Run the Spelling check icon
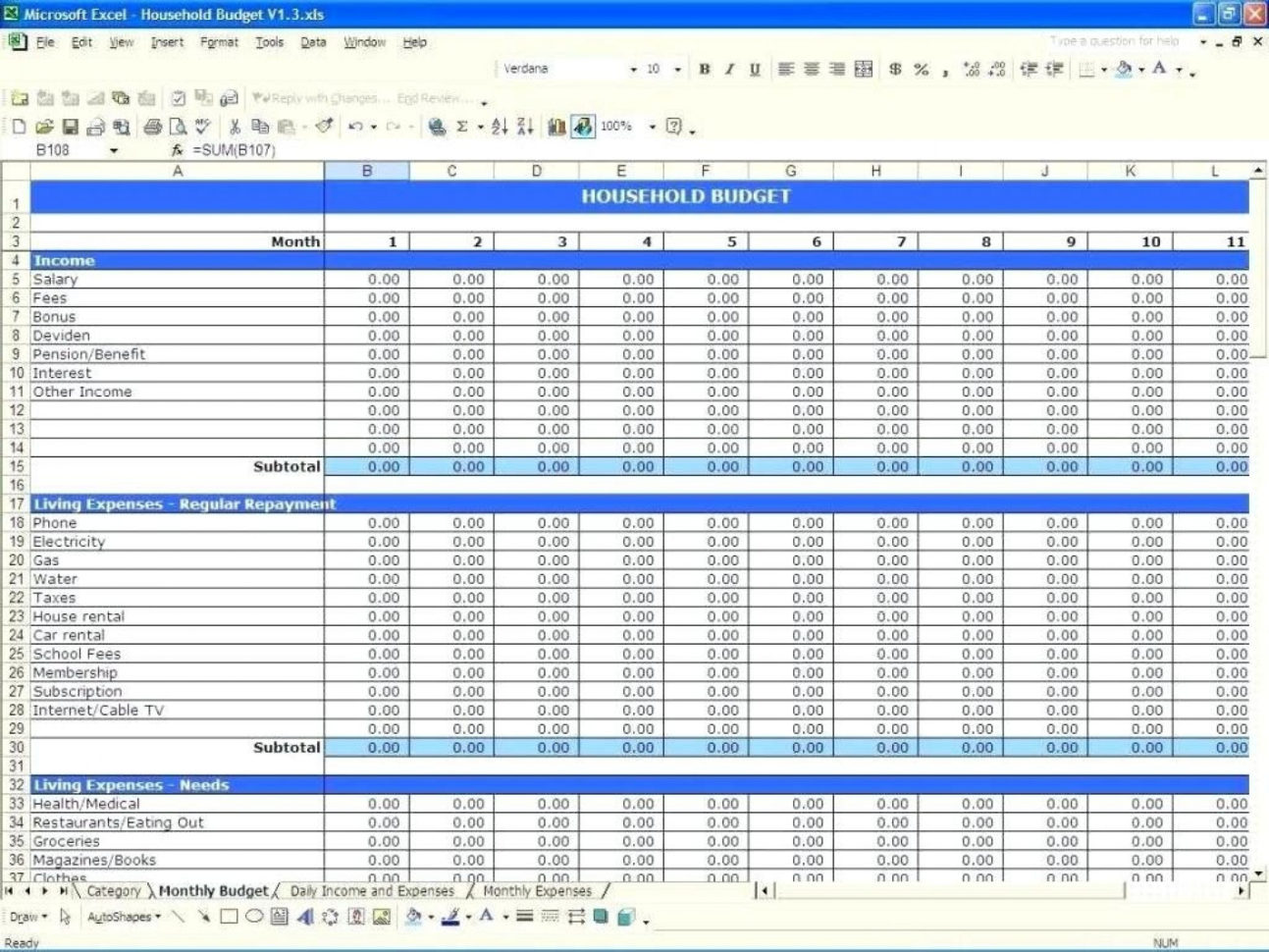 click(x=202, y=126)
